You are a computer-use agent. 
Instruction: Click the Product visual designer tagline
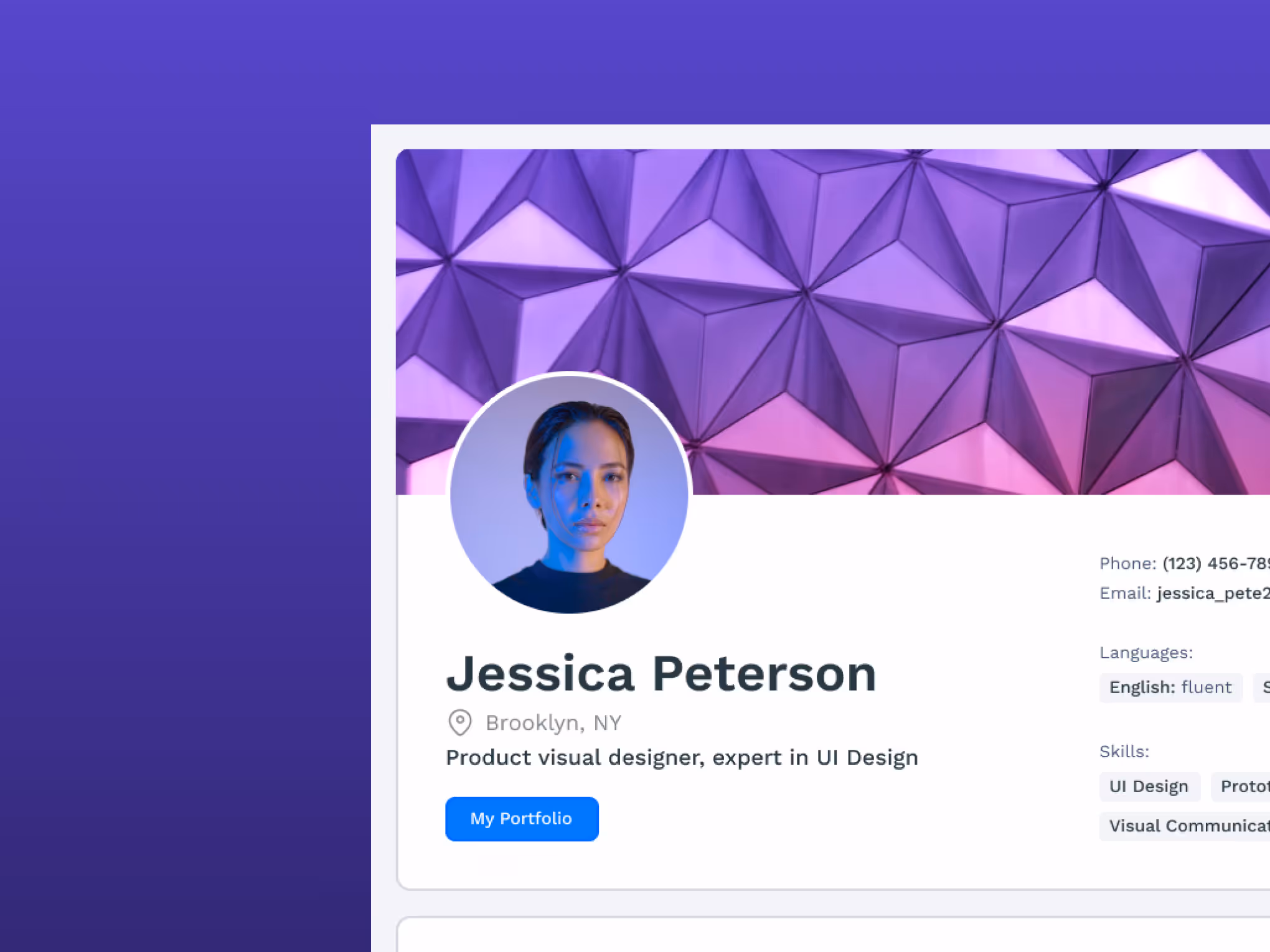tap(682, 758)
